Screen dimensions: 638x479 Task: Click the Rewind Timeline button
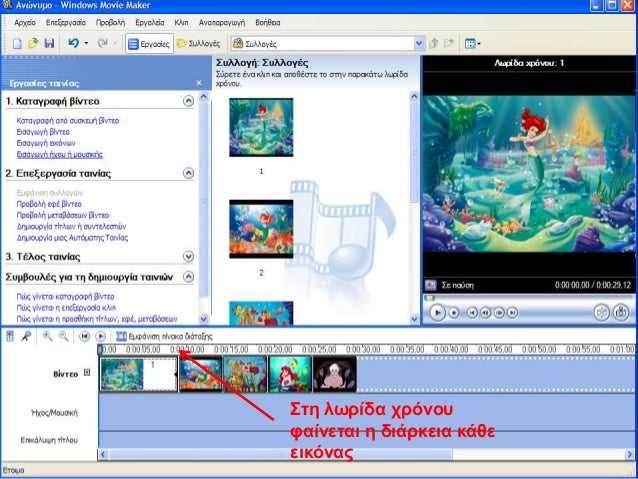coord(84,336)
